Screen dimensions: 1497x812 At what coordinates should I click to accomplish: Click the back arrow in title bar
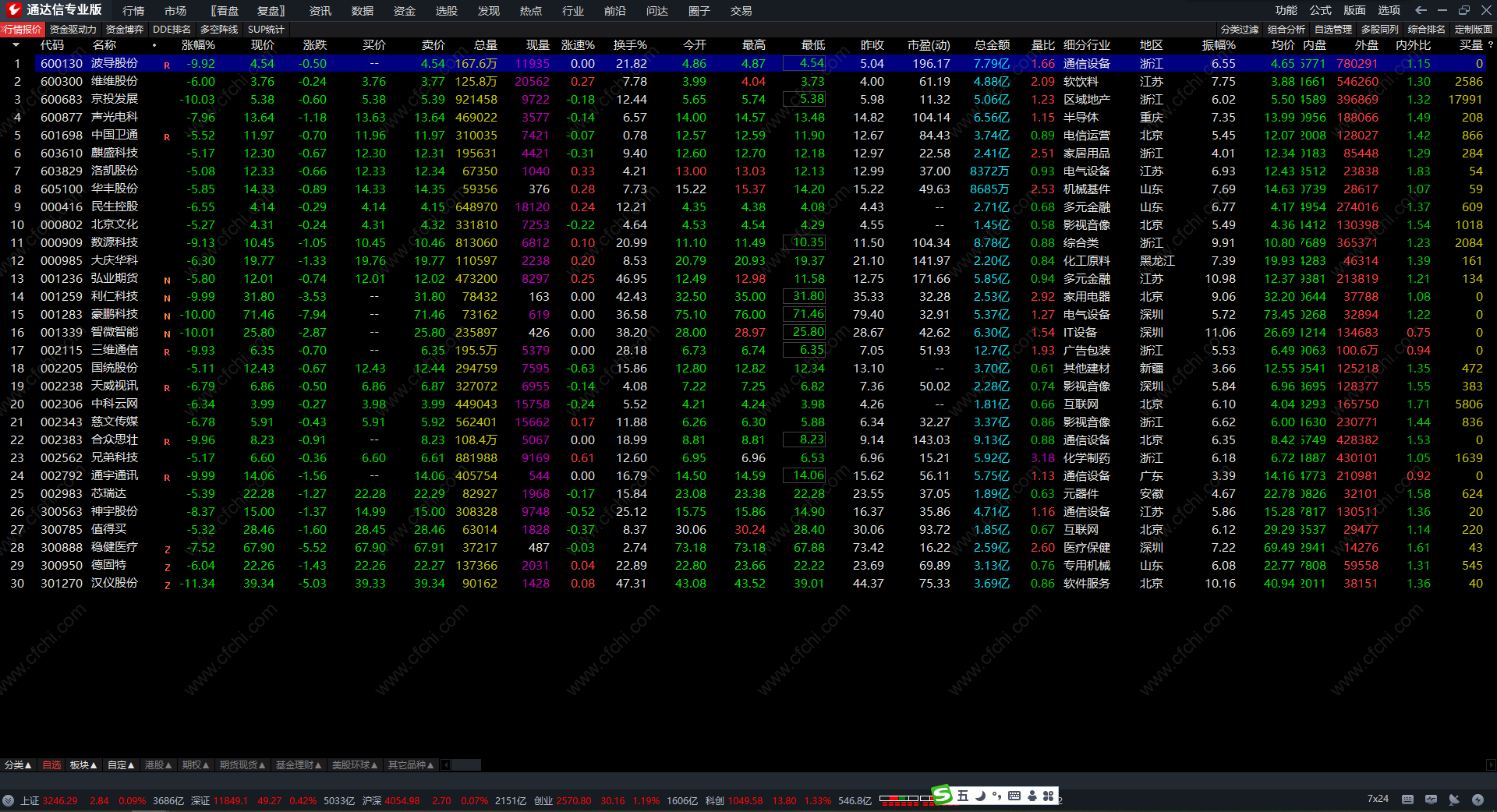pyautogui.click(x=1421, y=10)
